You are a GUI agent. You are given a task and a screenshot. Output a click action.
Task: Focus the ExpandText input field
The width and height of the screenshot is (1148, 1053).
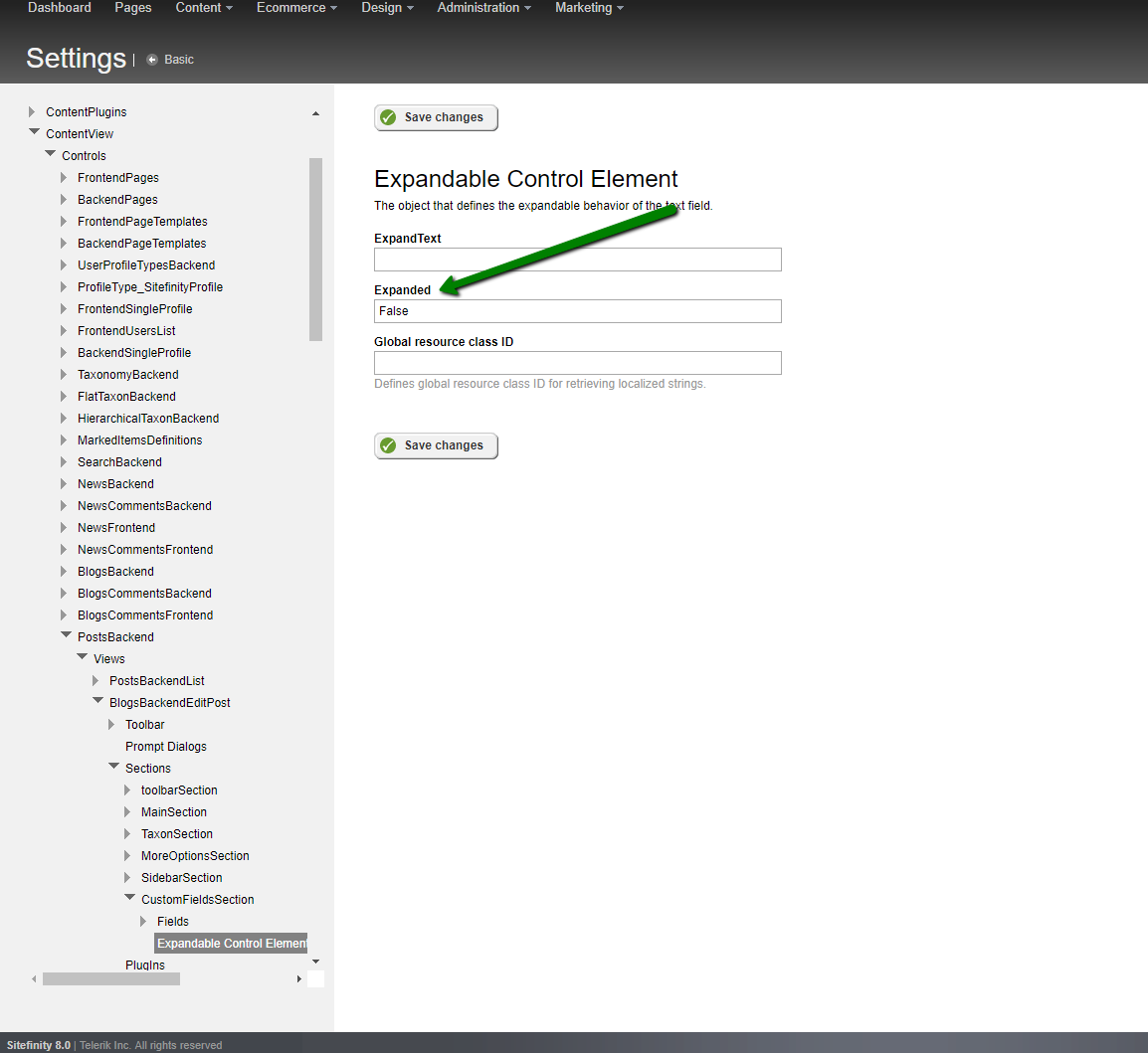[x=578, y=260]
